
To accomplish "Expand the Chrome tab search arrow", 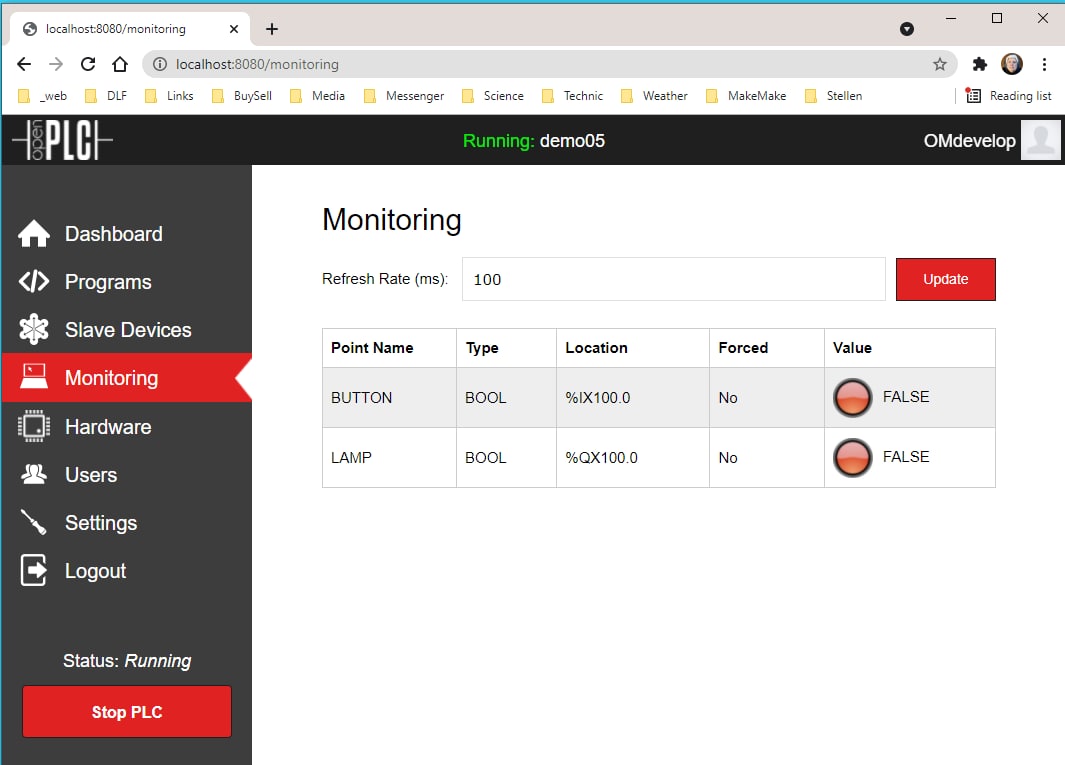I will pos(907,29).
